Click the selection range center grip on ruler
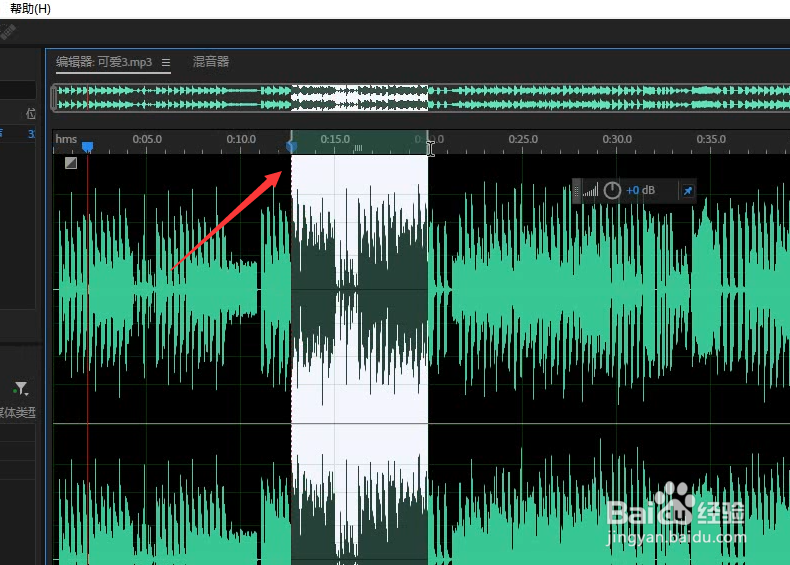This screenshot has width=790, height=565. pos(358,148)
